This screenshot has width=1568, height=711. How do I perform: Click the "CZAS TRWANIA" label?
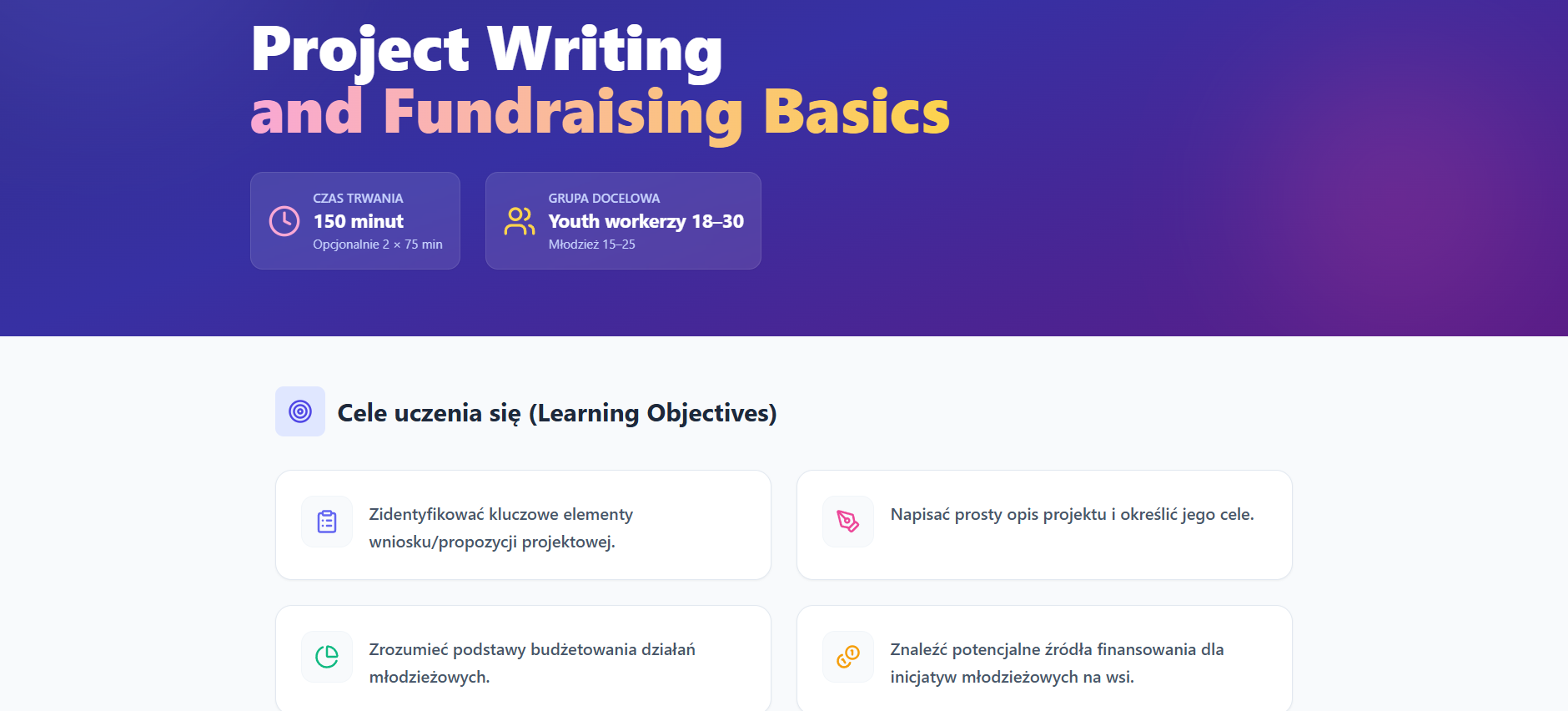[x=358, y=199]
